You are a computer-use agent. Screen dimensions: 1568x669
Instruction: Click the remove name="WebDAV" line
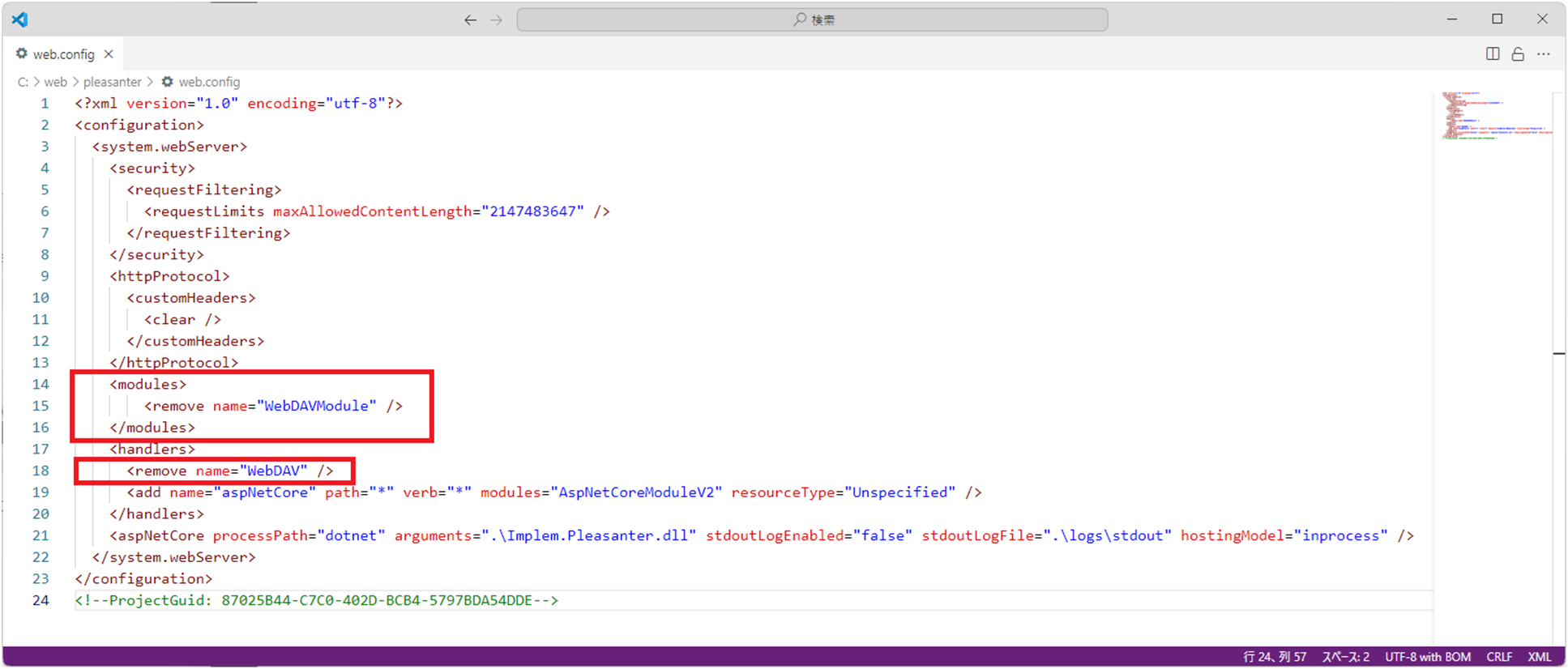click(230, 471)
